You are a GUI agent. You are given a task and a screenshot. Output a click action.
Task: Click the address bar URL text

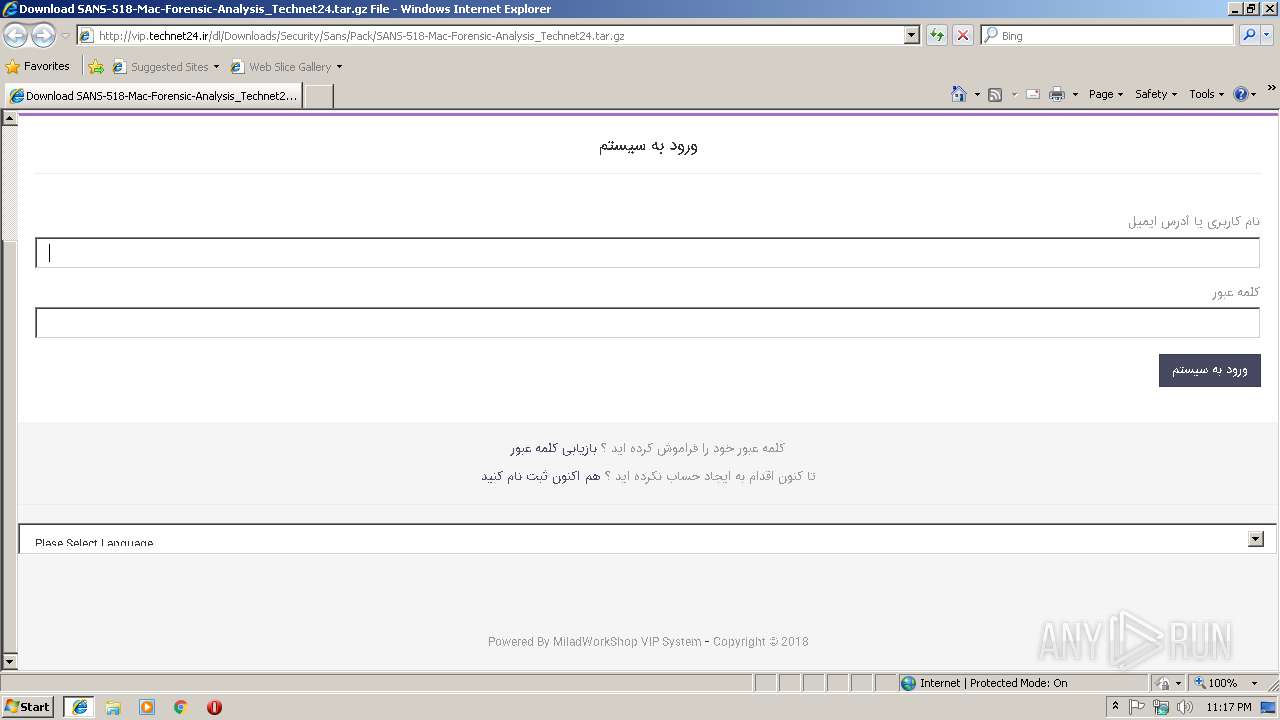tap(361, 36)
